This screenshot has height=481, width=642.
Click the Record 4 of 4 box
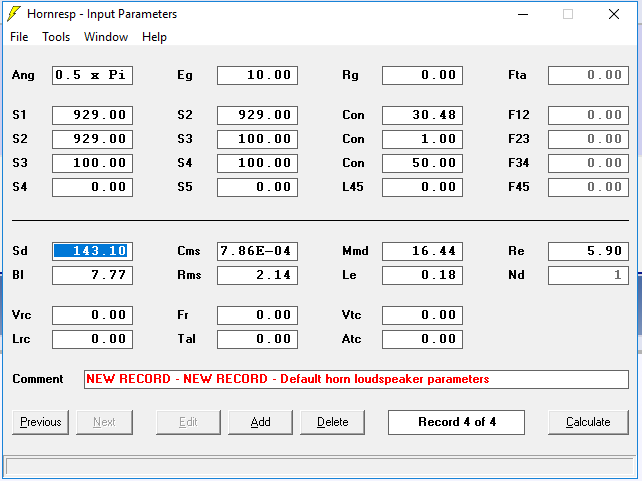point(457,422)
